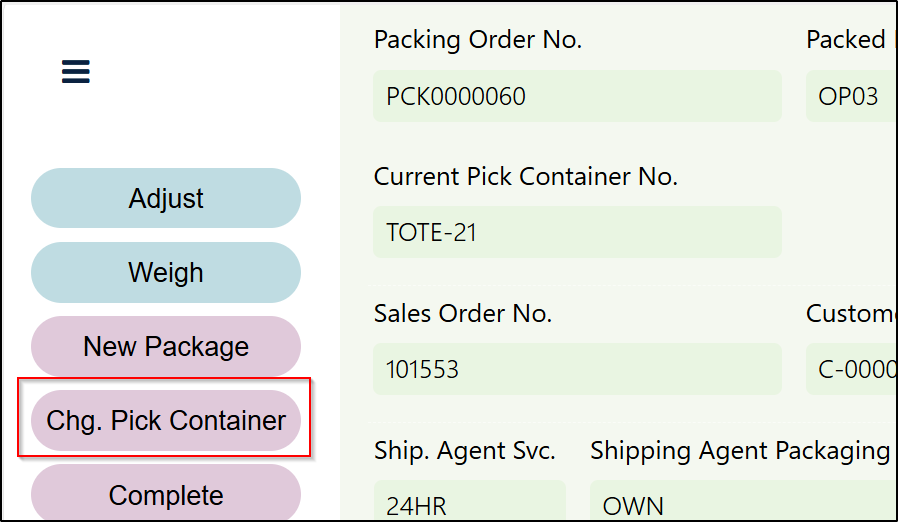This screenshot has width=898, height=522.
Task: Select the 24HR Ship. Agent Svc. field
Action: tap(469, 503)
